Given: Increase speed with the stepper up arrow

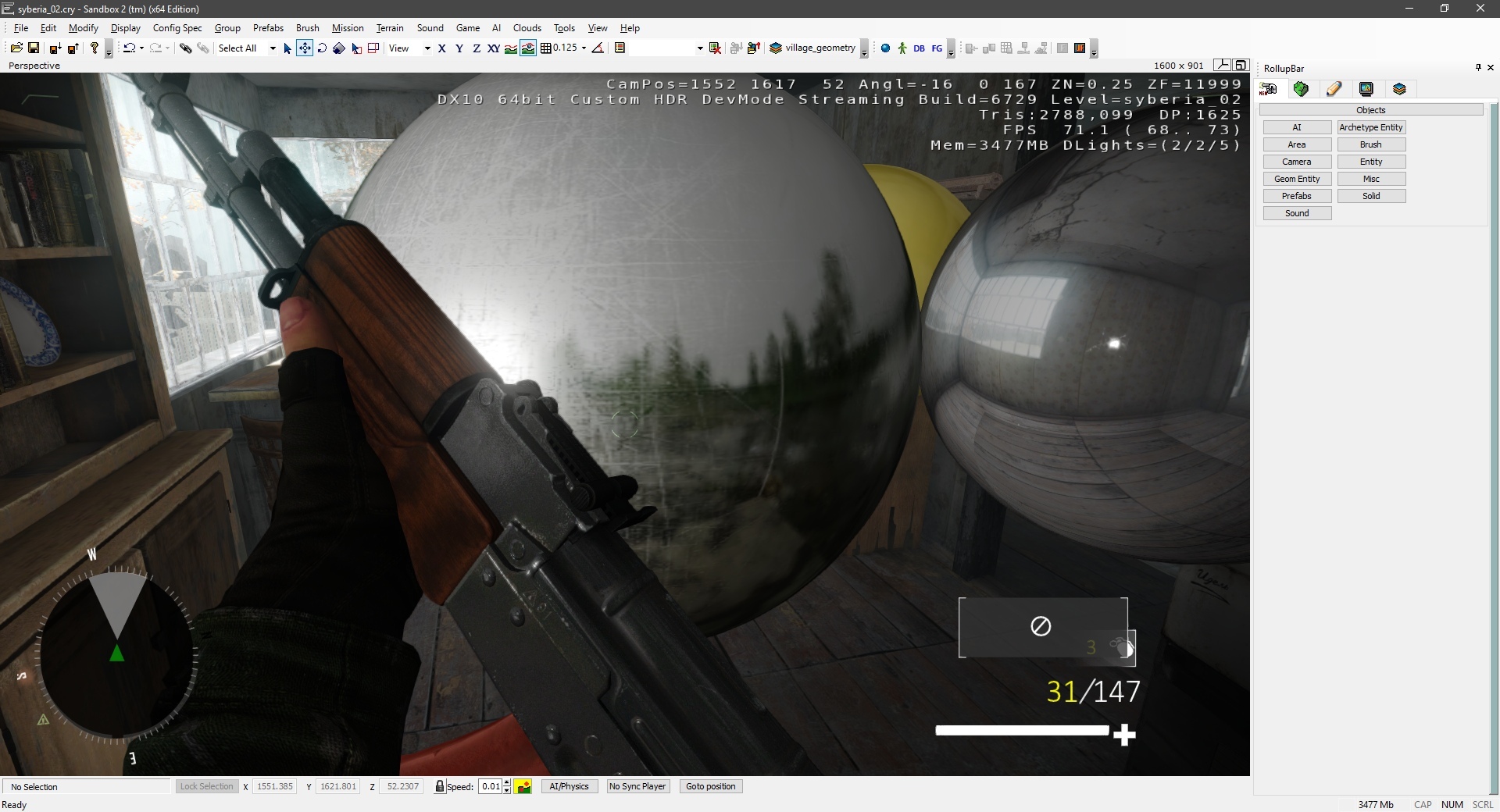Looking at the screenshot, I should 507,782.
